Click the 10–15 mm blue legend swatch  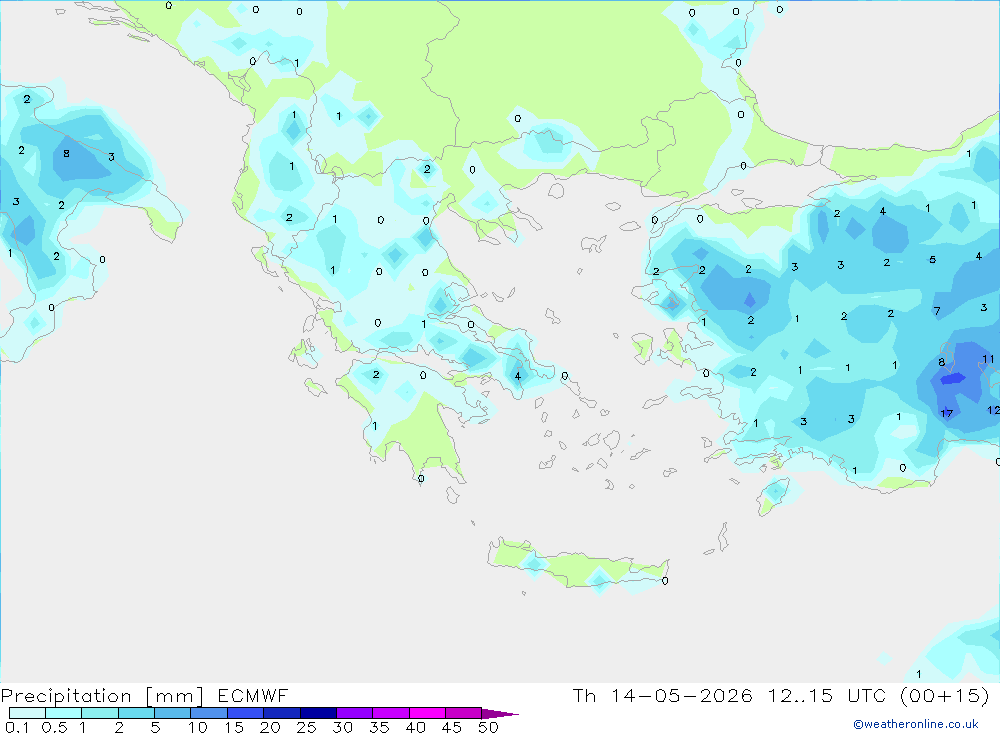coord(209,713)
